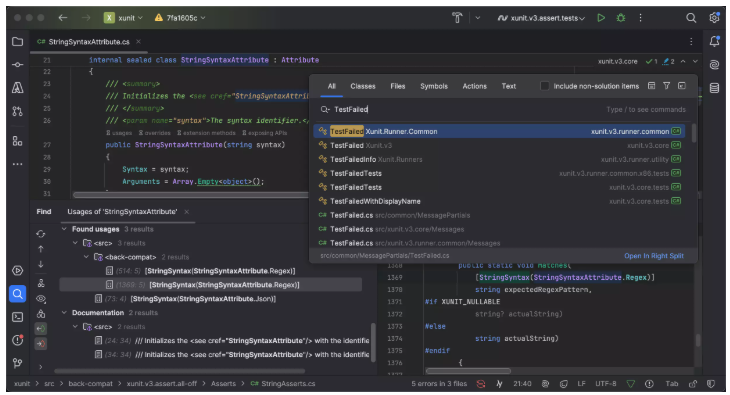
Task: Click UTF-8 encoding in status bar
Action: click(x=605, y=384)
